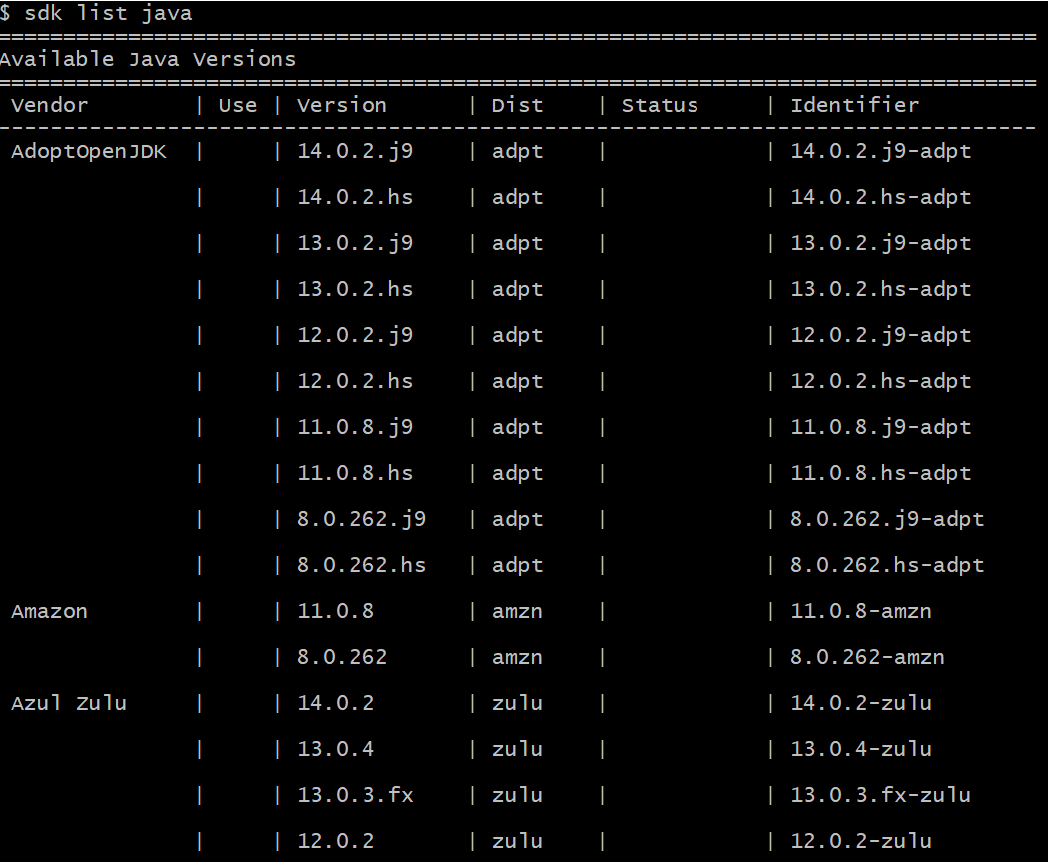Image resolution: width=1048 pixels, height=862 pixels.
Task: Click version 8.0.262.hs
Action: click(362, 565)
